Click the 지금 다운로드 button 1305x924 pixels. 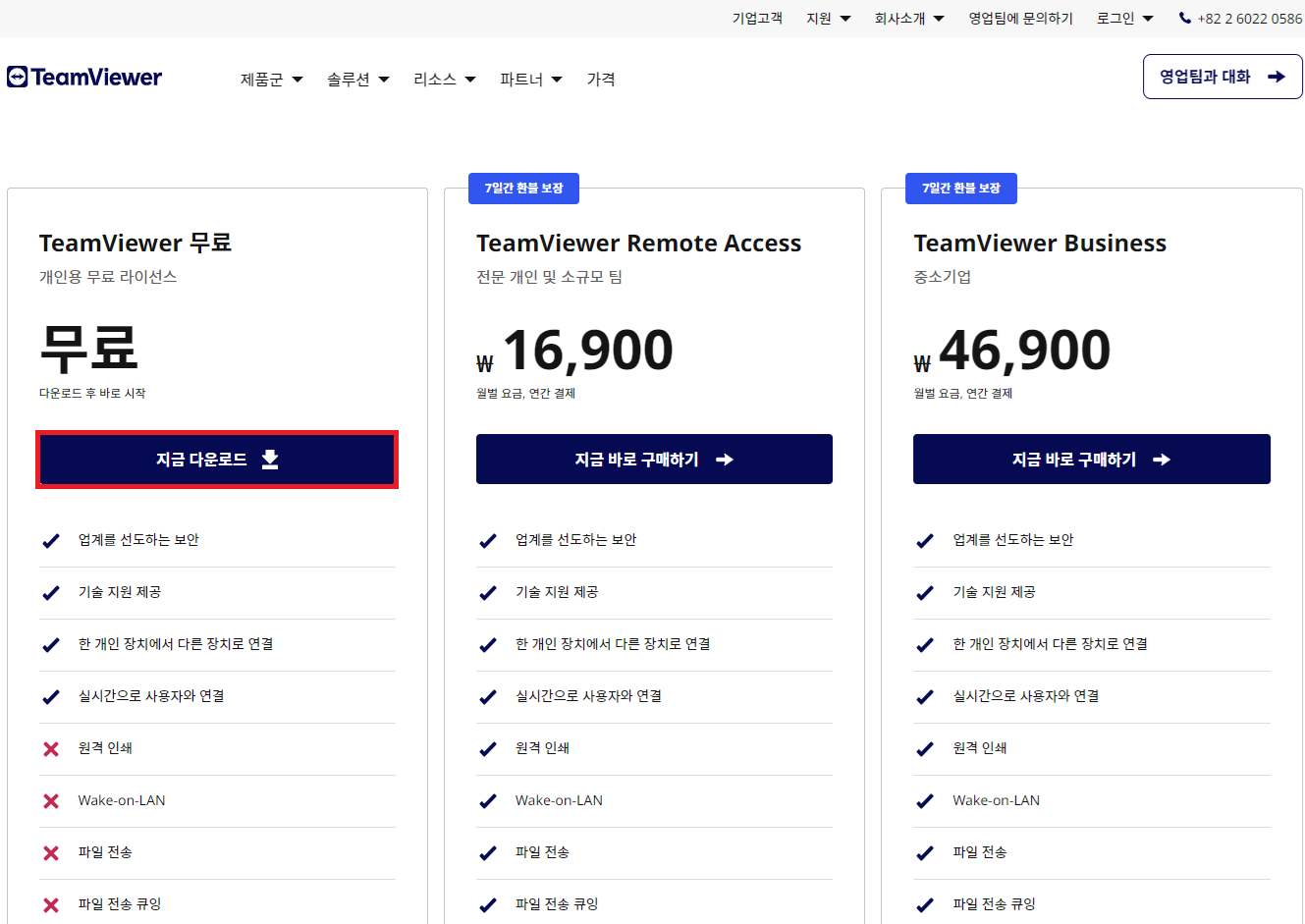point(217,460)
